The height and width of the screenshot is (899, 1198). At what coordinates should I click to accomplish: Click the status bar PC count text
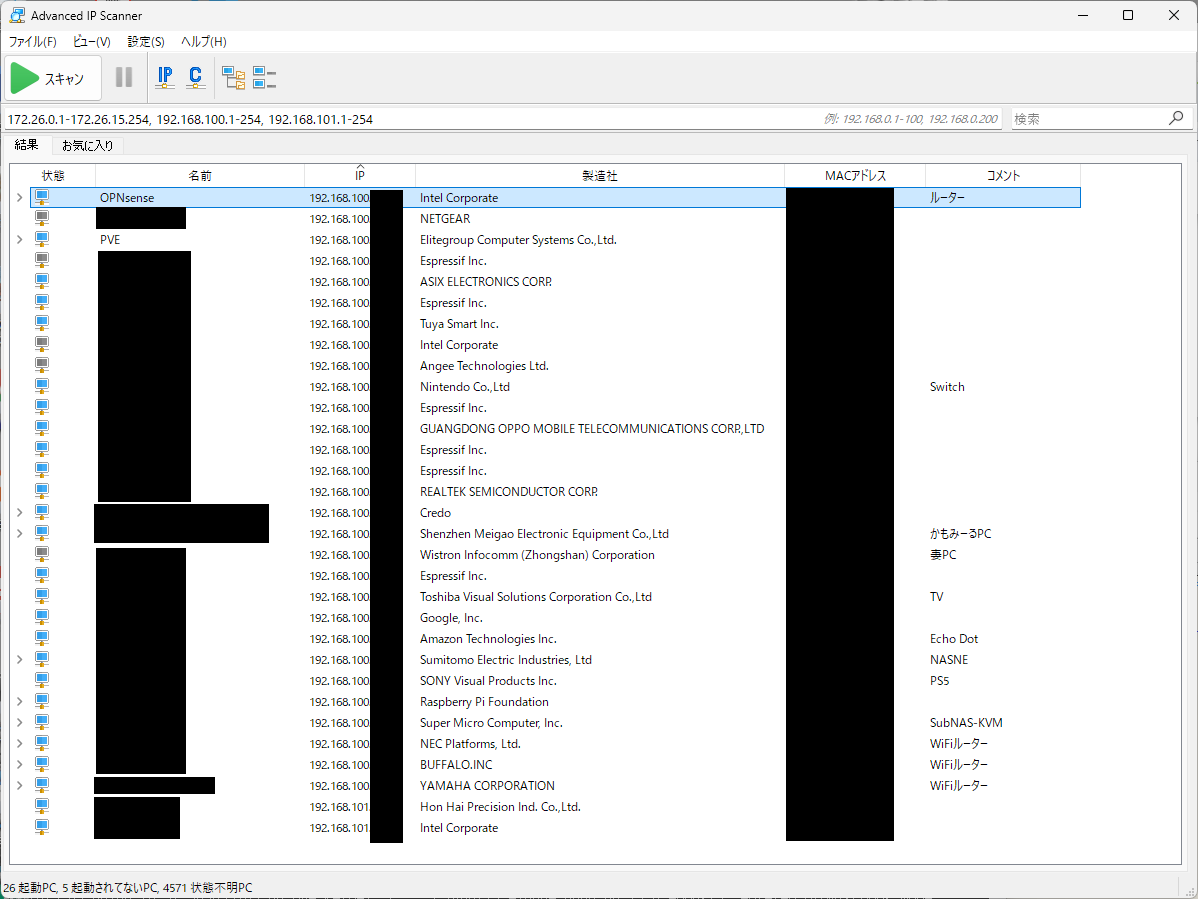click(128, 888)
